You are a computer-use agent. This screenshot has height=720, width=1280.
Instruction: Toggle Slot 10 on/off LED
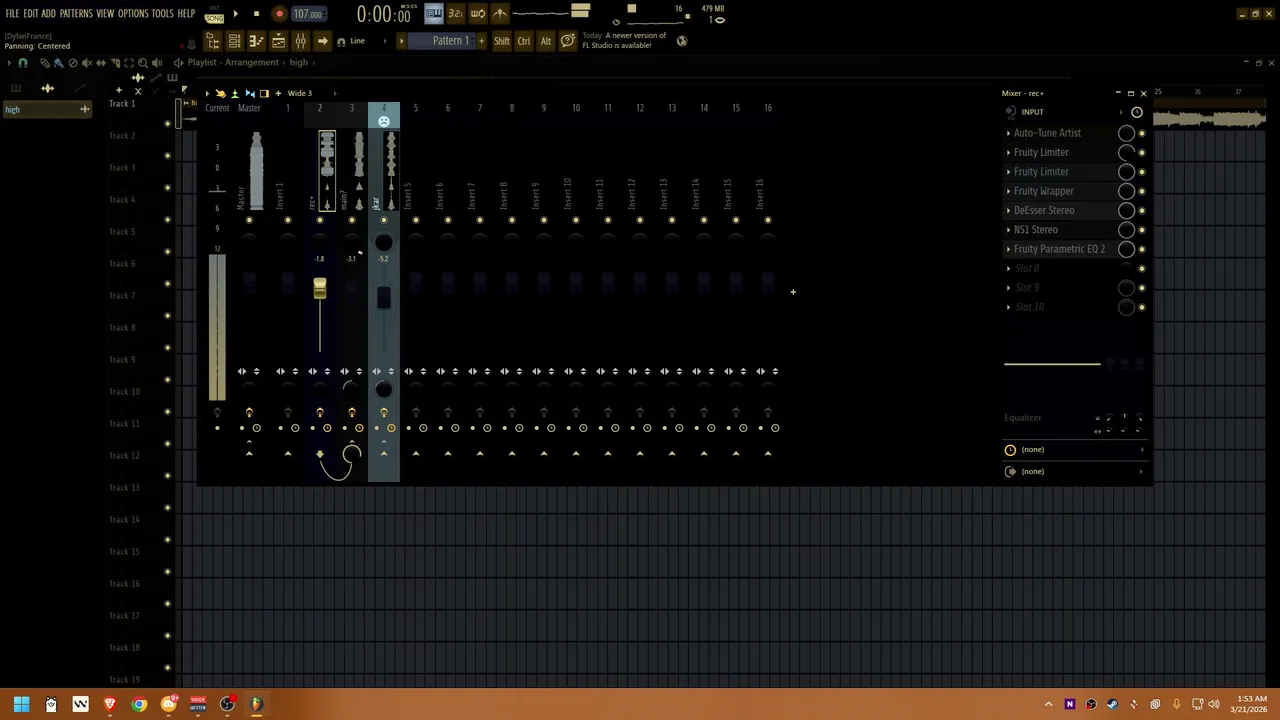coord(1142,307)
